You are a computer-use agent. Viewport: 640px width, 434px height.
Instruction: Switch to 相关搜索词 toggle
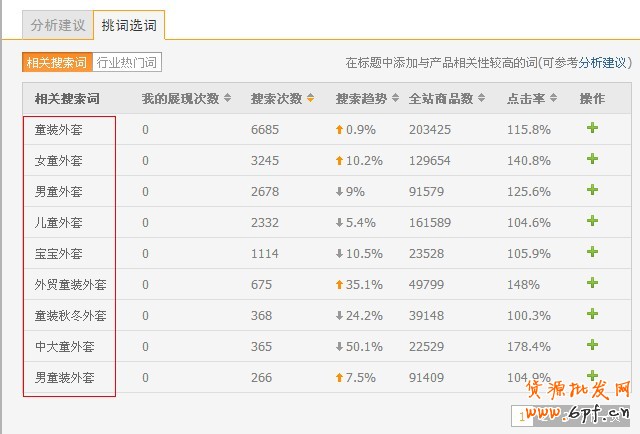tap(56, 63)
